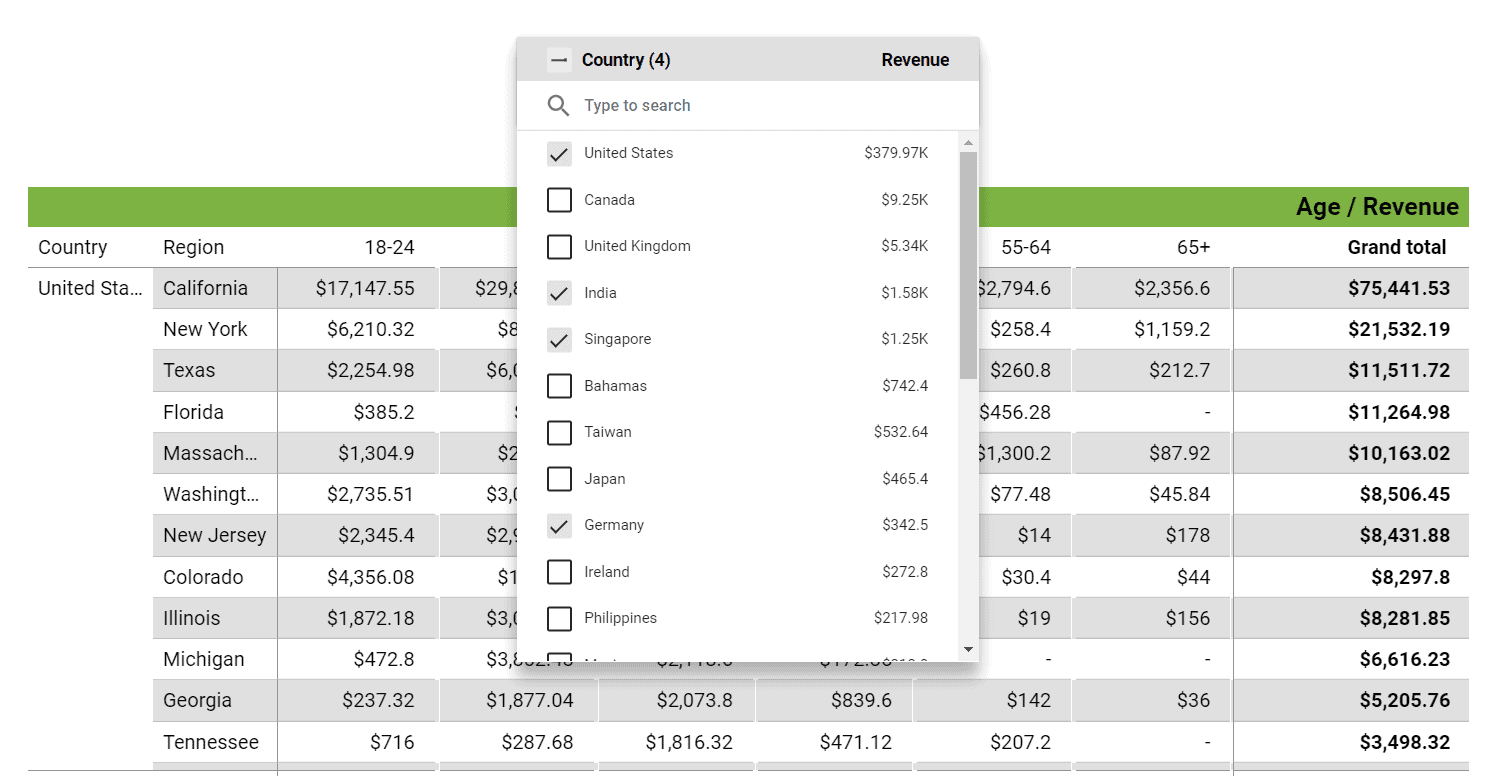Click the Type to search field
This screenshot has height=776, width=1492.
700,105
